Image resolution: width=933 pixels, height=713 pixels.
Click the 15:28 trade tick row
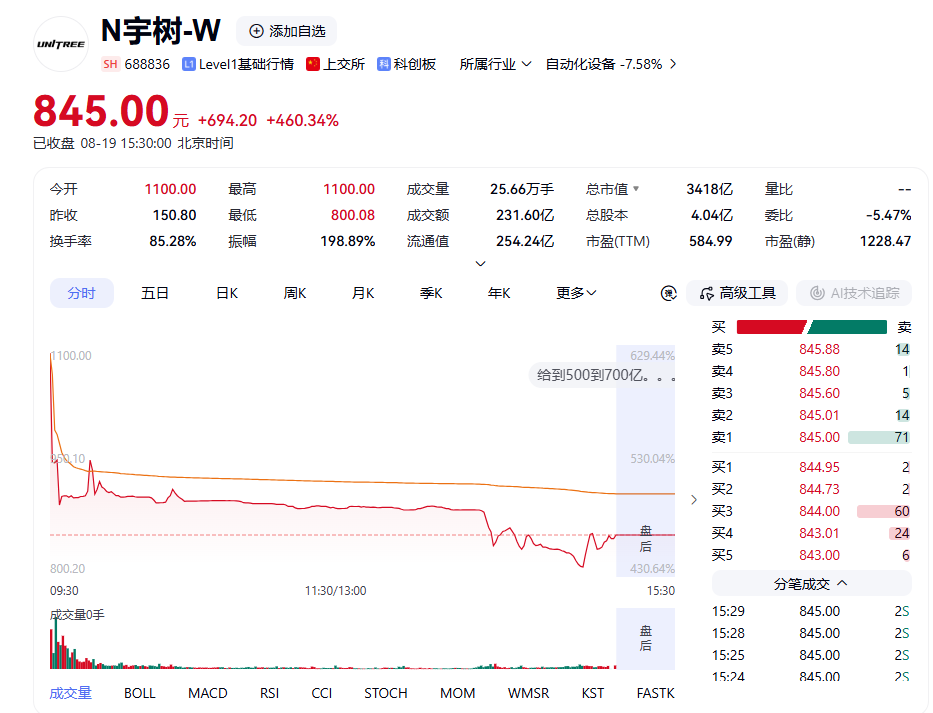[811, 633]
